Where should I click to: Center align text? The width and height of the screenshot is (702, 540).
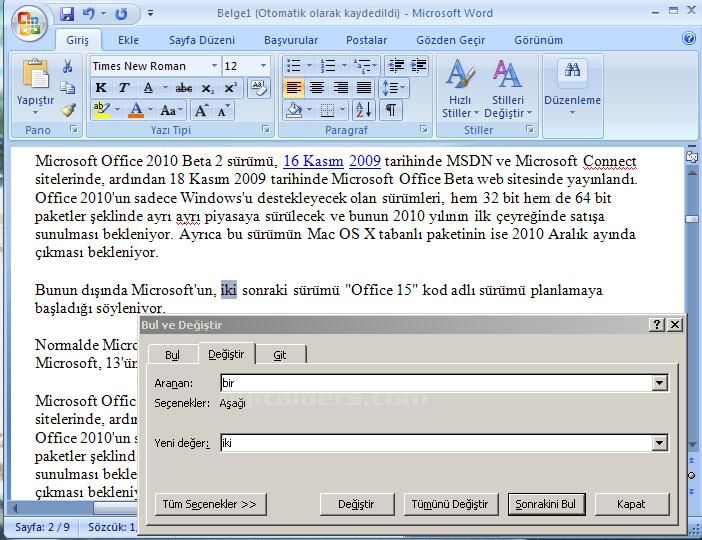pos(317,88)
